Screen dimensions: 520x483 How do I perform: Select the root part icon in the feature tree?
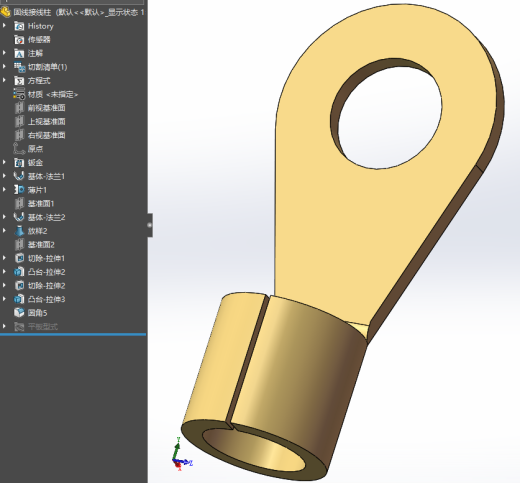pos(6,12)
